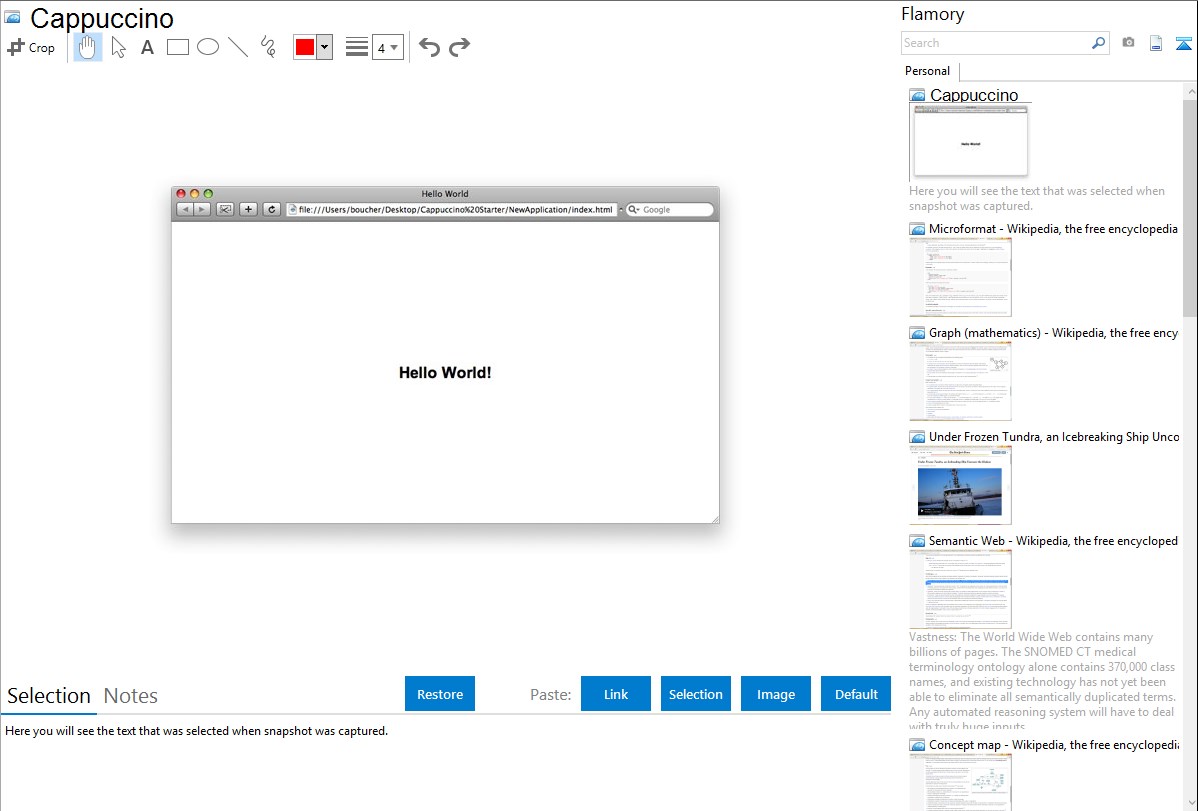The height and width of the screenshot is (811, 1198).
Task: Paste as Image button
Action: click(775, 694)
